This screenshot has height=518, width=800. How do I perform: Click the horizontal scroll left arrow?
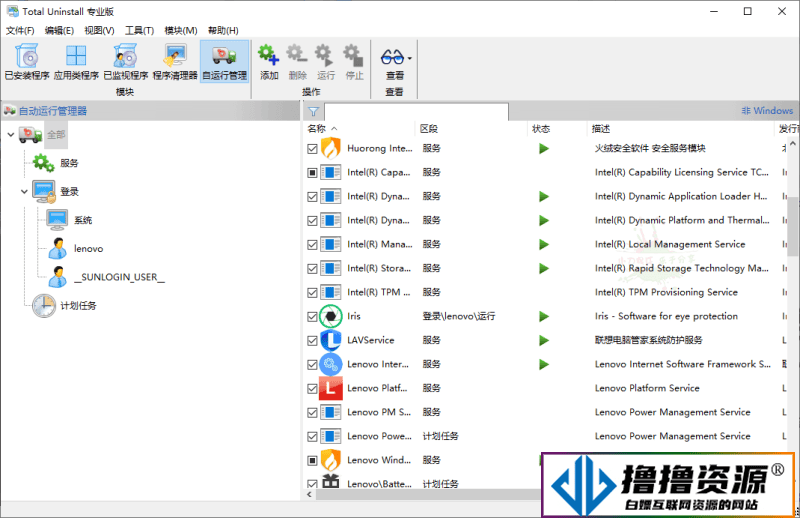309,495
